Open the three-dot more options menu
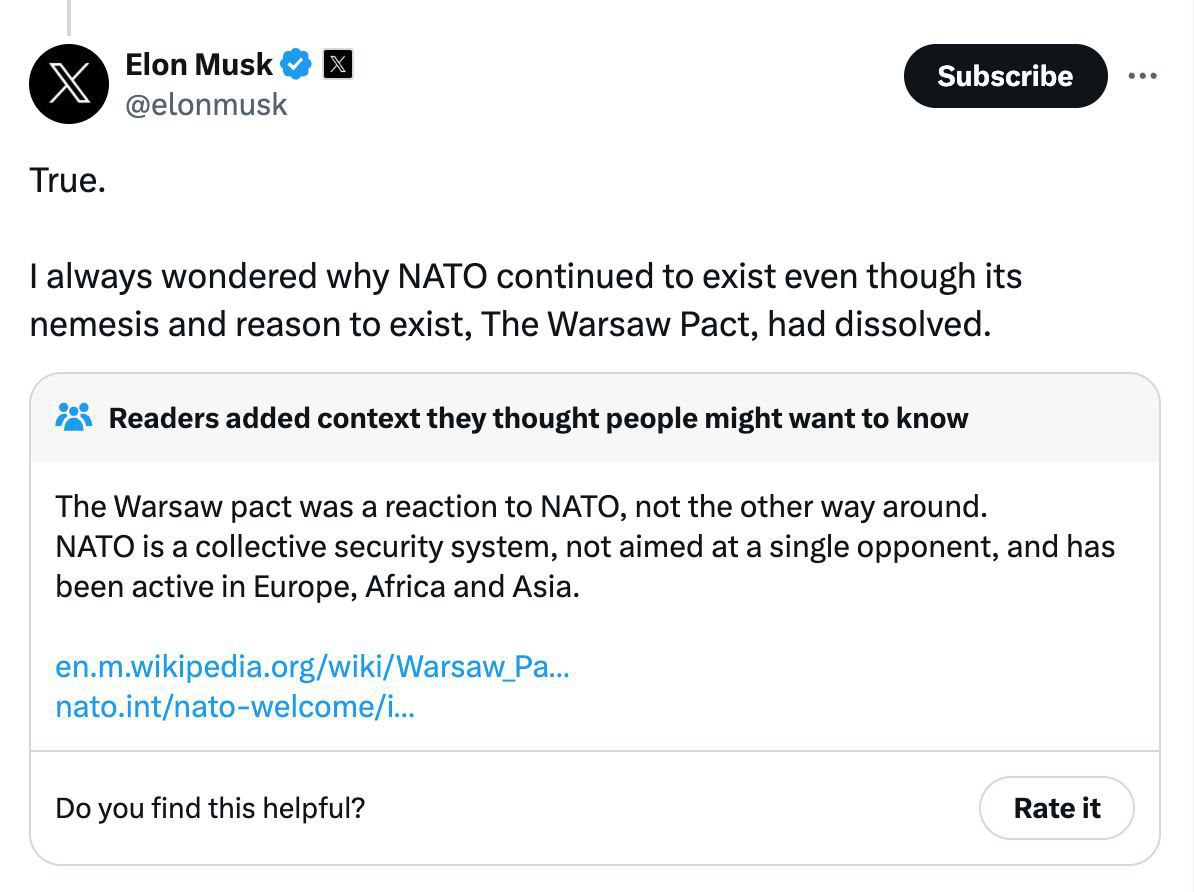Image resolution: width=1194 pixels, height=892 pixels. pos(1144,76)
